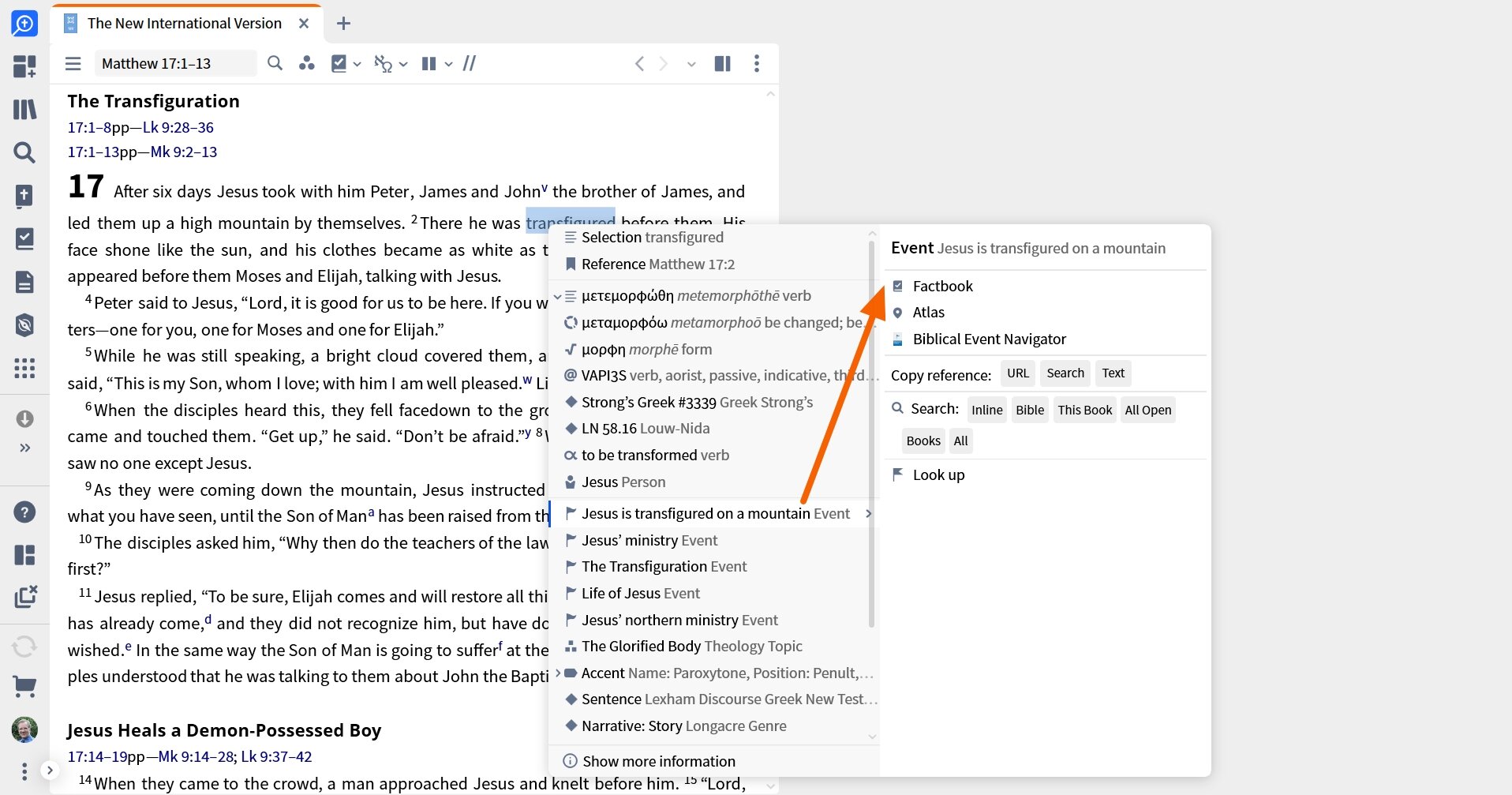
Task: Select The Transfiguration Event entry
Action: [x=713, y=567]
